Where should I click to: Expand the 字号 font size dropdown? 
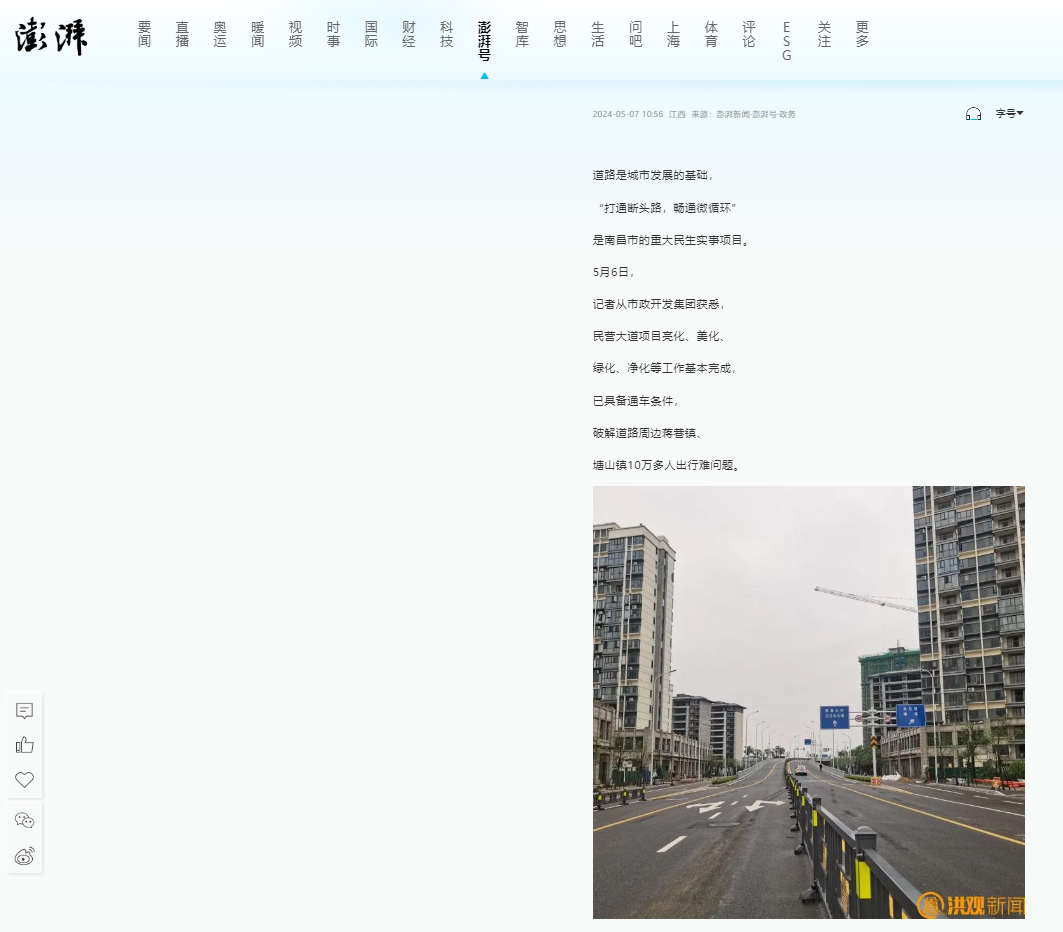point(1008,114)
